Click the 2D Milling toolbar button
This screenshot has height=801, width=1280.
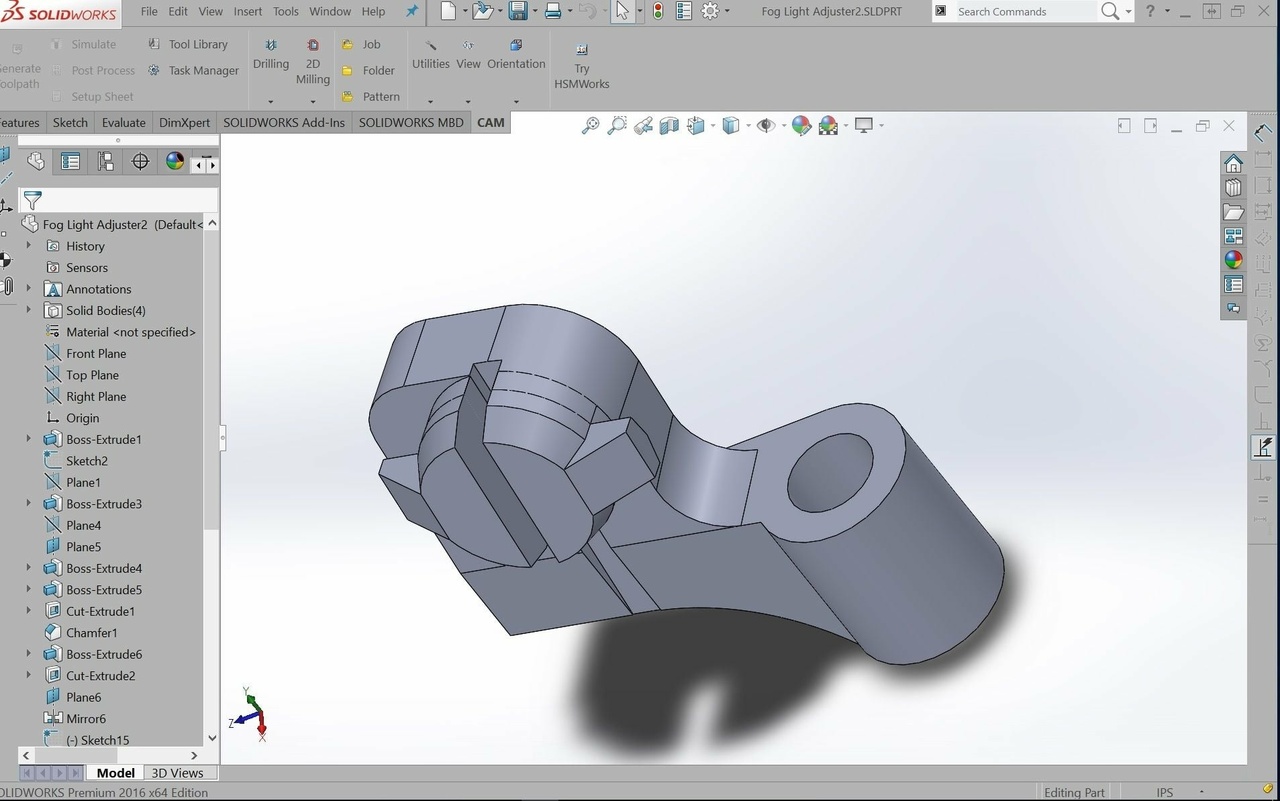click(x=313, y=62)
